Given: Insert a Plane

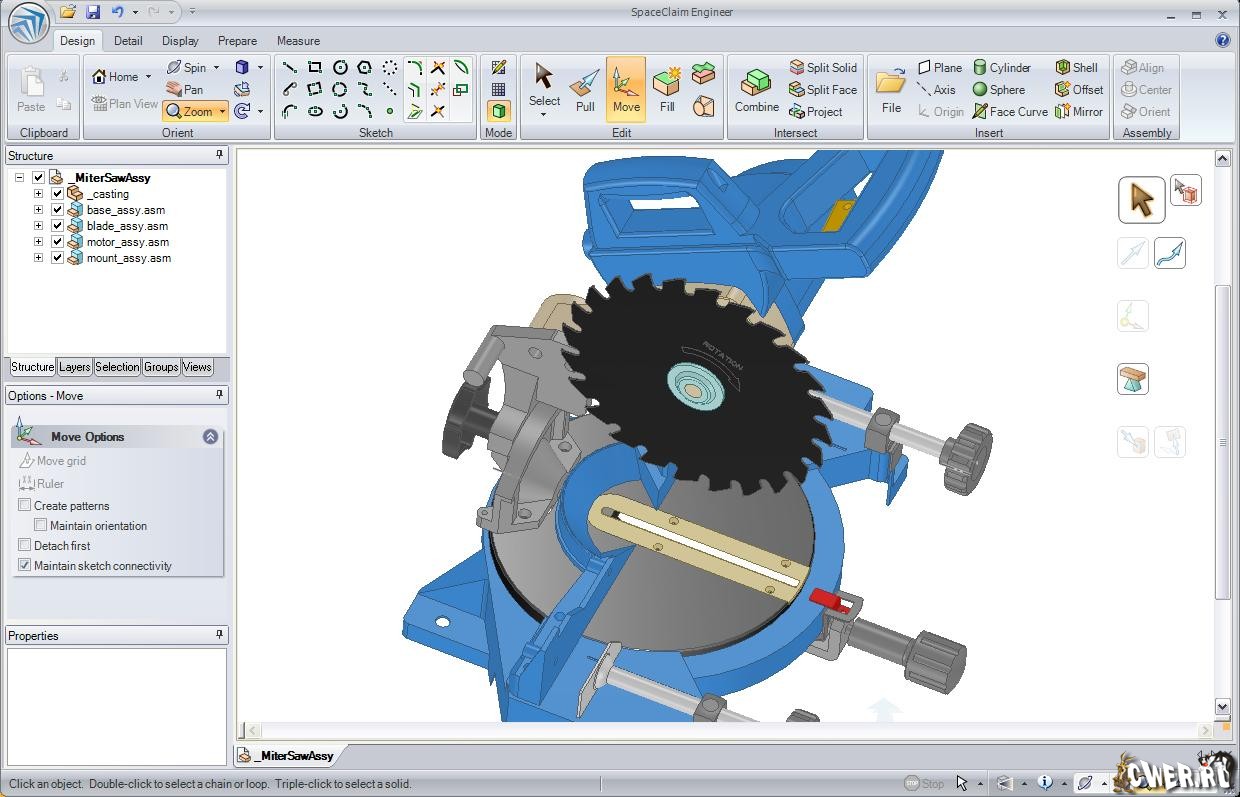Looking at the screenshot, I should [x=939, y=68].
